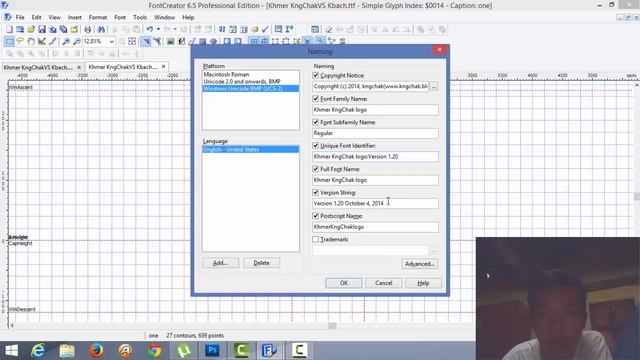Click the Font Family Name text field
Viewport: 640px width, 360px height.
pos(376,110)
